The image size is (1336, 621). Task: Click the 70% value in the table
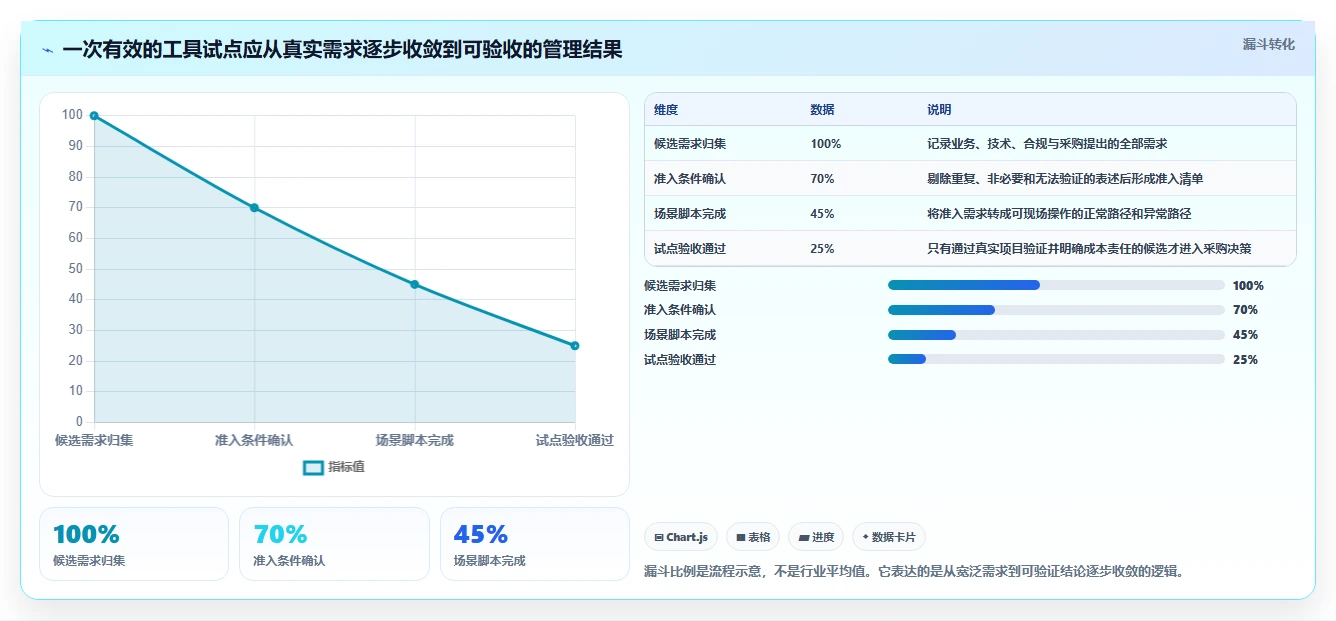tap(822, 179)
